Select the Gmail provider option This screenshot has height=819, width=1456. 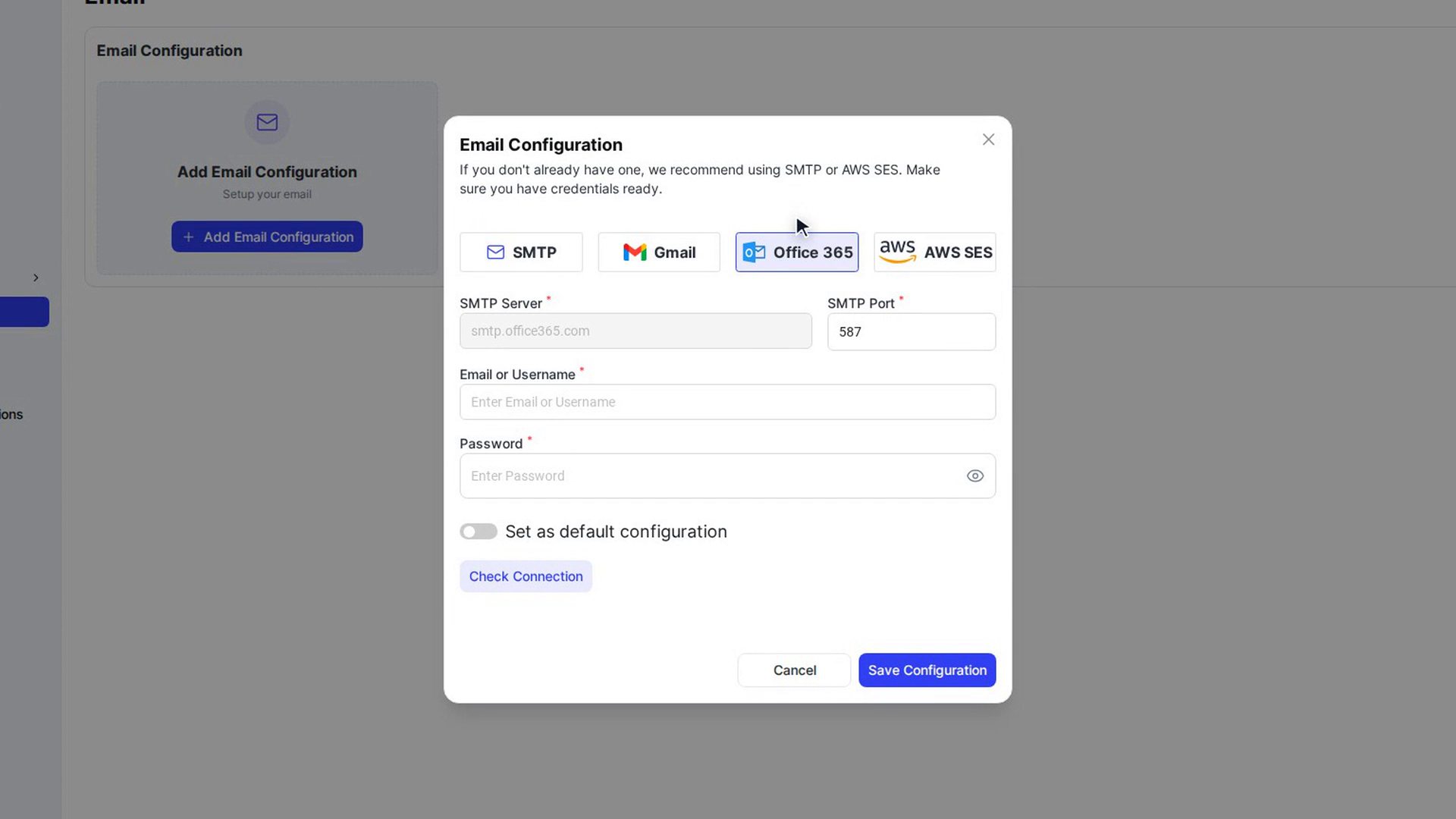coord(659,252)
